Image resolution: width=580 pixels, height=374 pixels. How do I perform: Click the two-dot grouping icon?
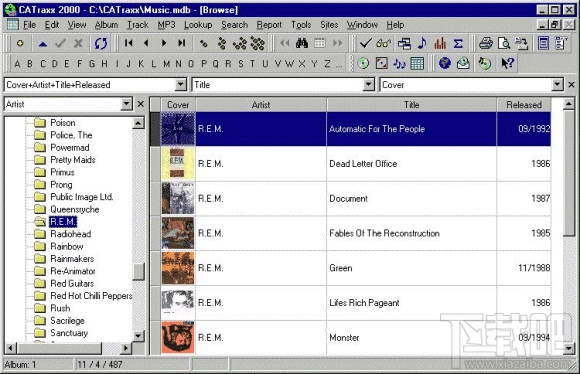tap(203, 44)
